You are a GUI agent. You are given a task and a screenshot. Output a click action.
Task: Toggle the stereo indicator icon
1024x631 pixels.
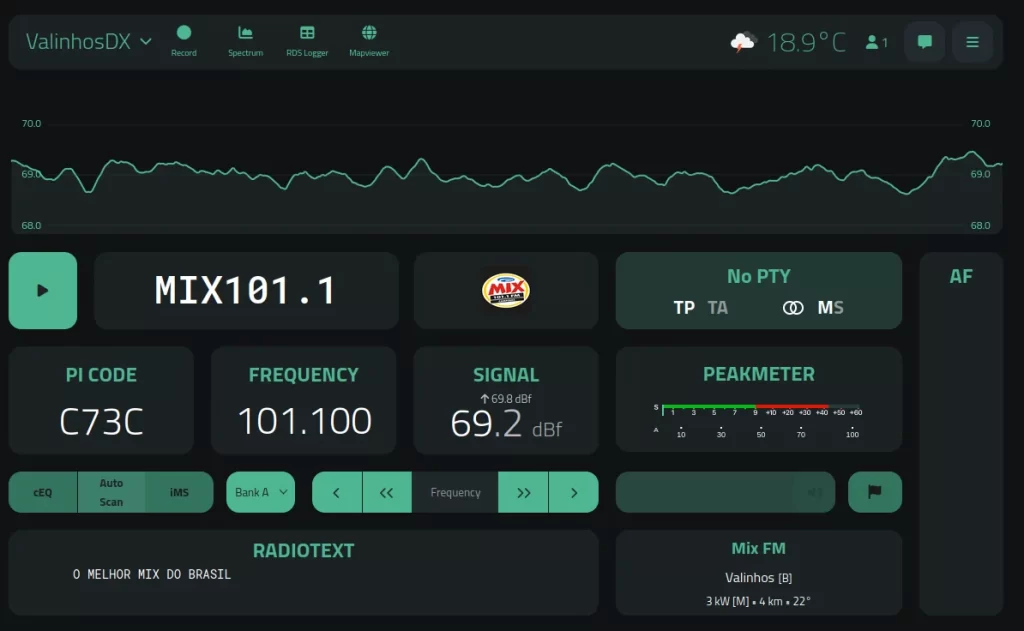click(793, 308)
